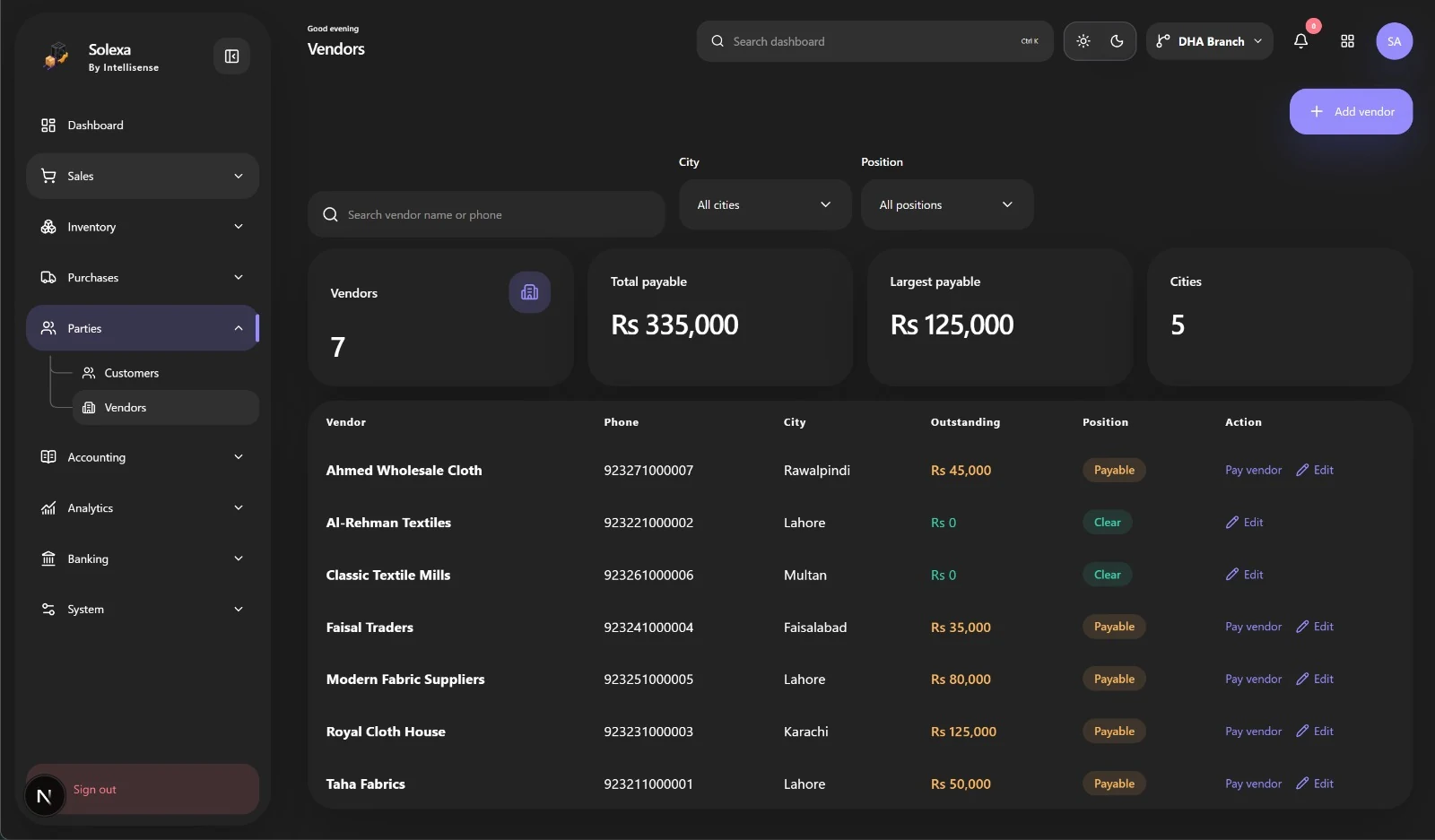Open the DHA Branch selector
Screen dimensions: 1435x840
1209,41
